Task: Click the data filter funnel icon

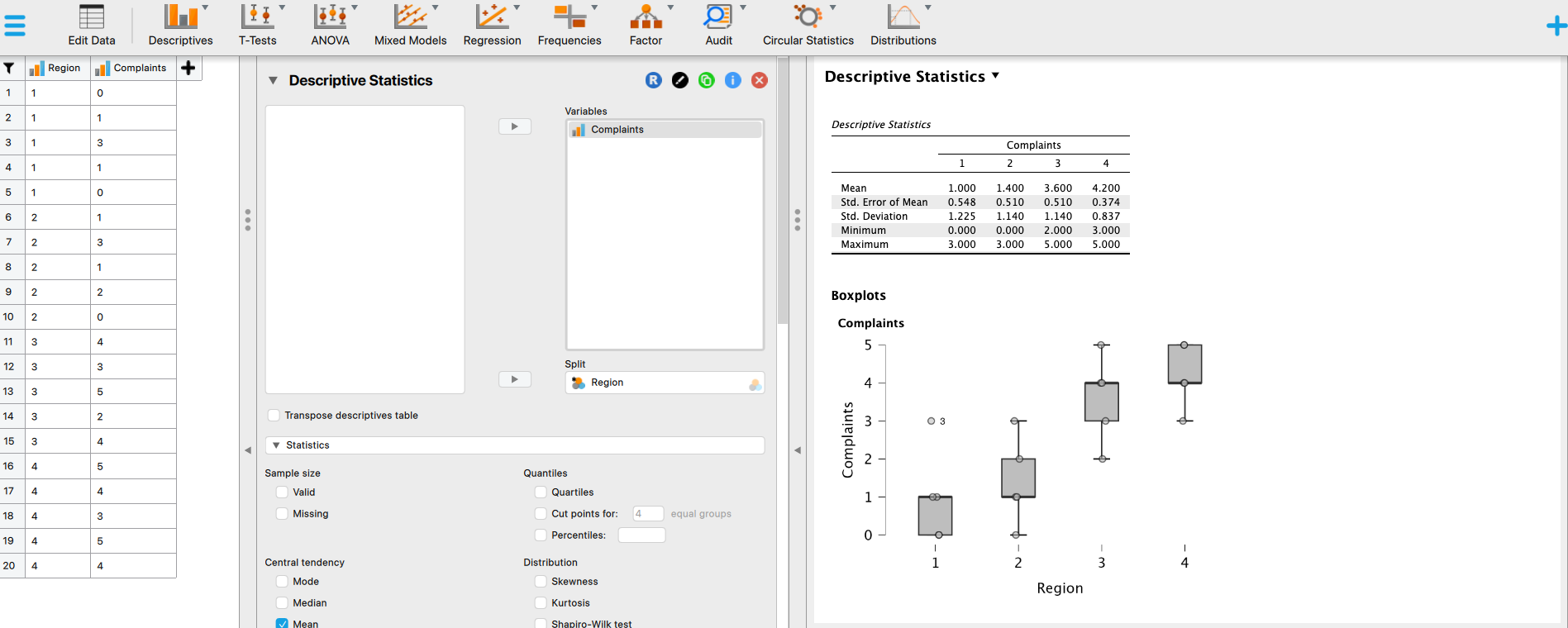Action: (9, 69)
